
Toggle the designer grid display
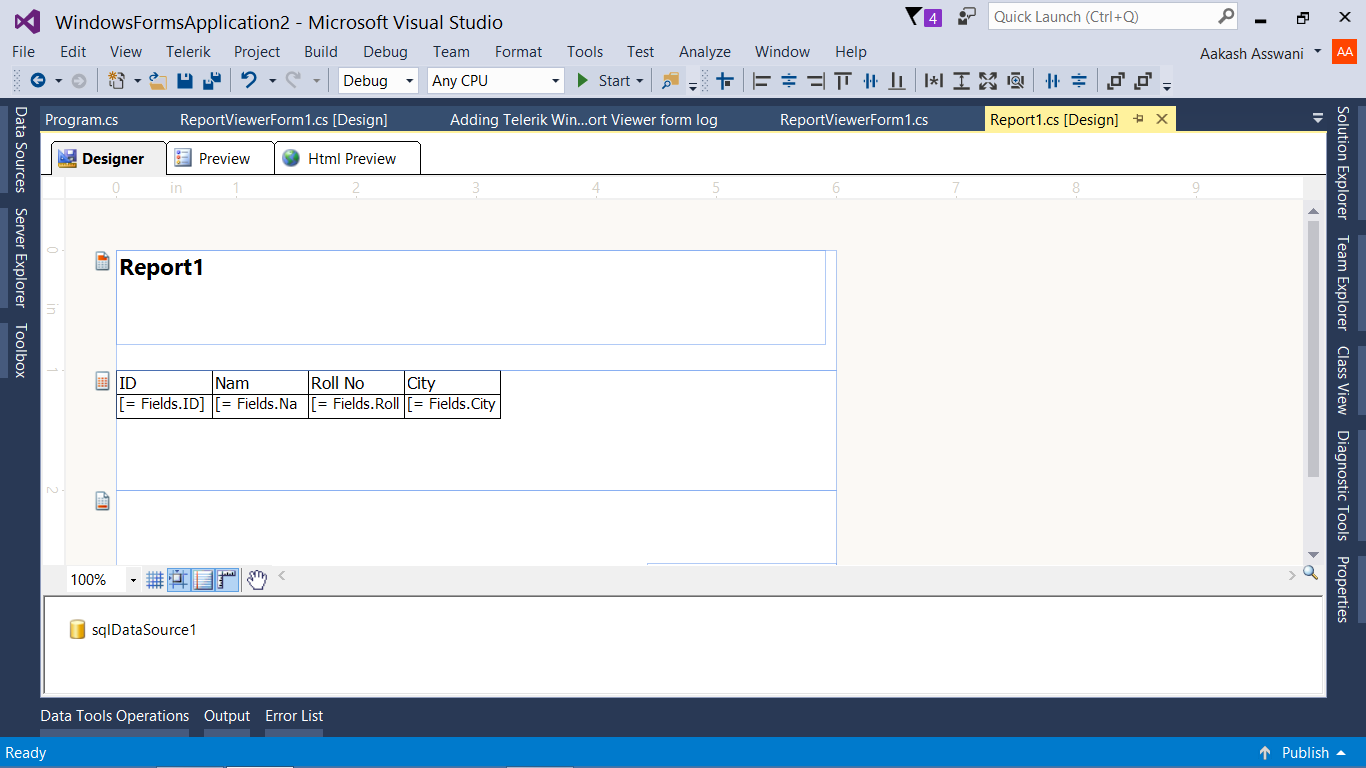pos(155,579)
